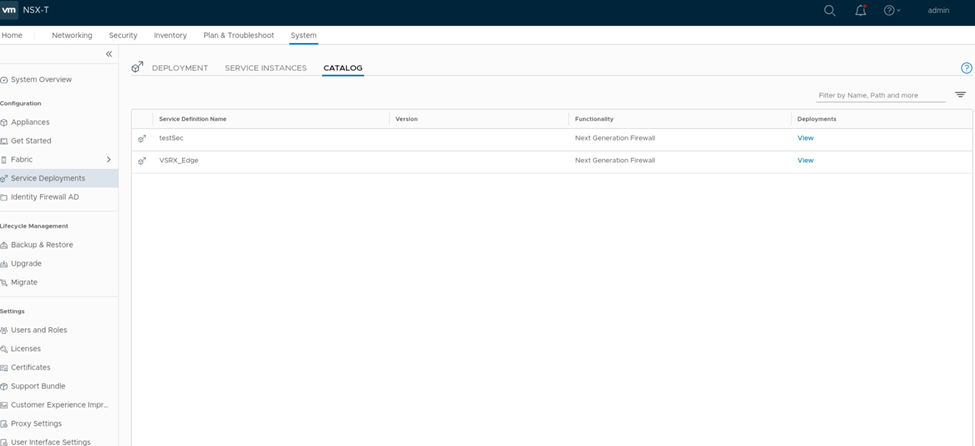Click the Licenses key icon
Viewport: 975px width, 446px height.
click(x=4, y=349)
